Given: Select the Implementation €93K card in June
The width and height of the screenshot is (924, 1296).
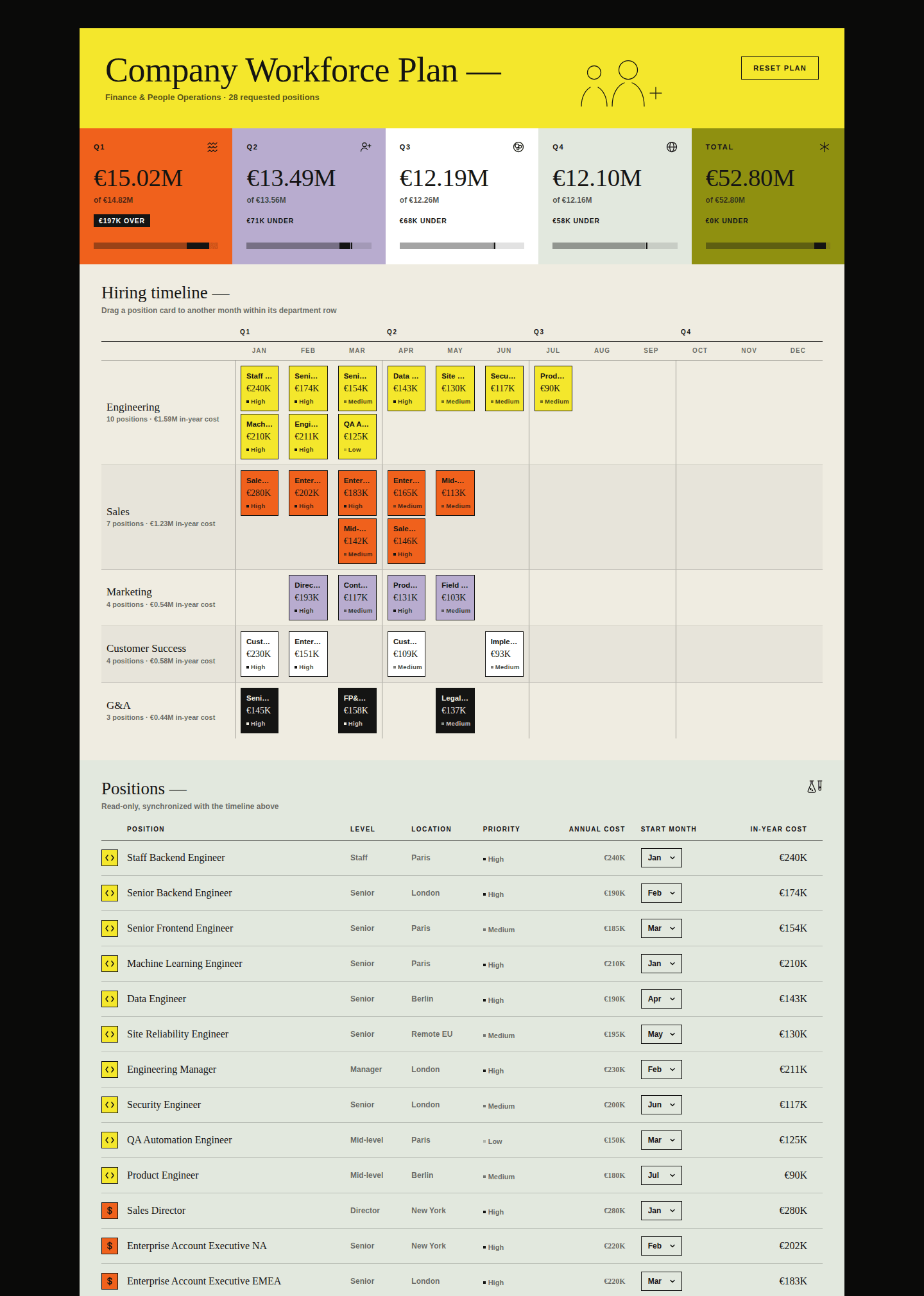Looking at the screenshot, I should tap(504, 654).
